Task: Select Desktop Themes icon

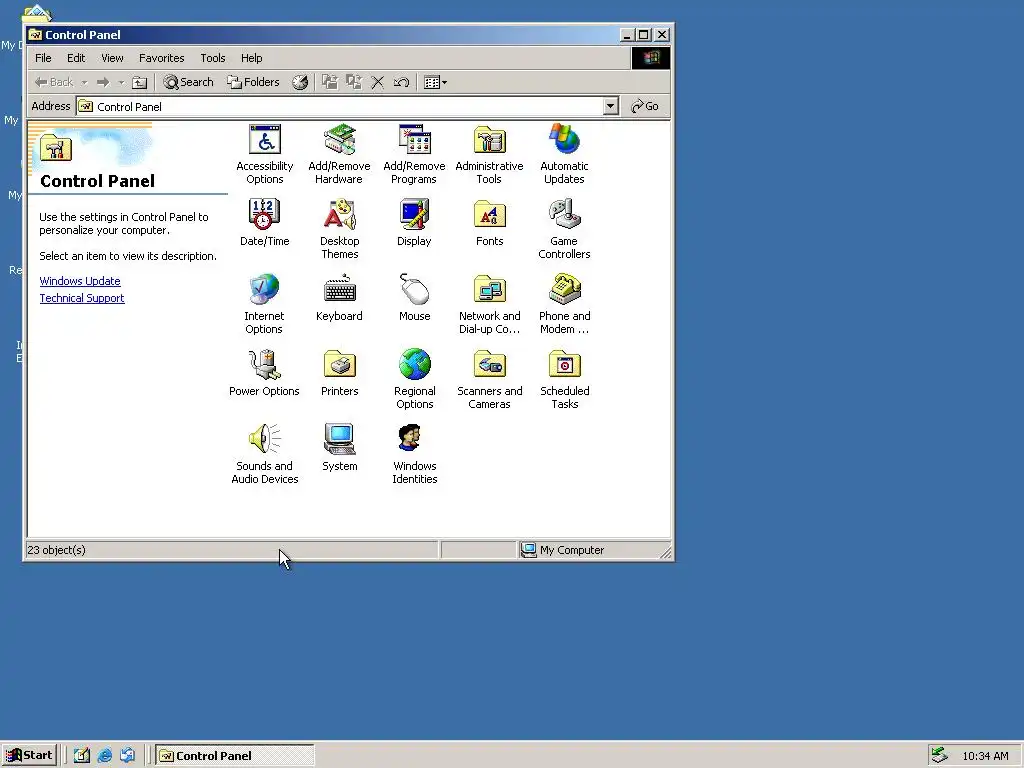Action: click(340, 229)
